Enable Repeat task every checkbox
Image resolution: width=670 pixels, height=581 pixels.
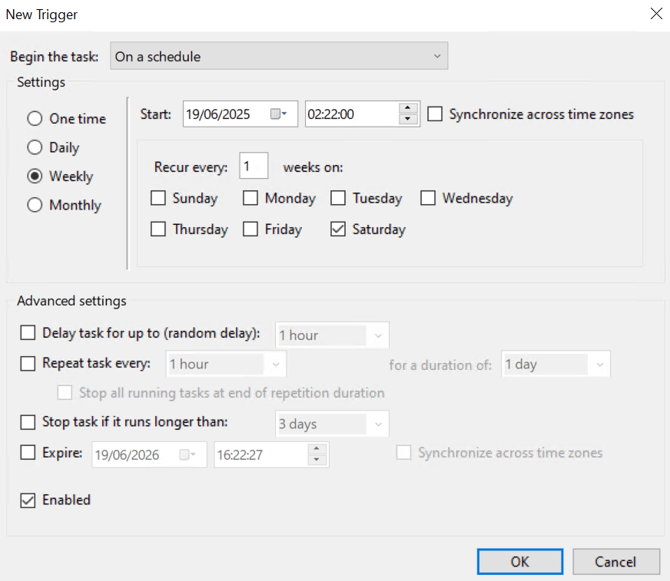click(28, 364)
